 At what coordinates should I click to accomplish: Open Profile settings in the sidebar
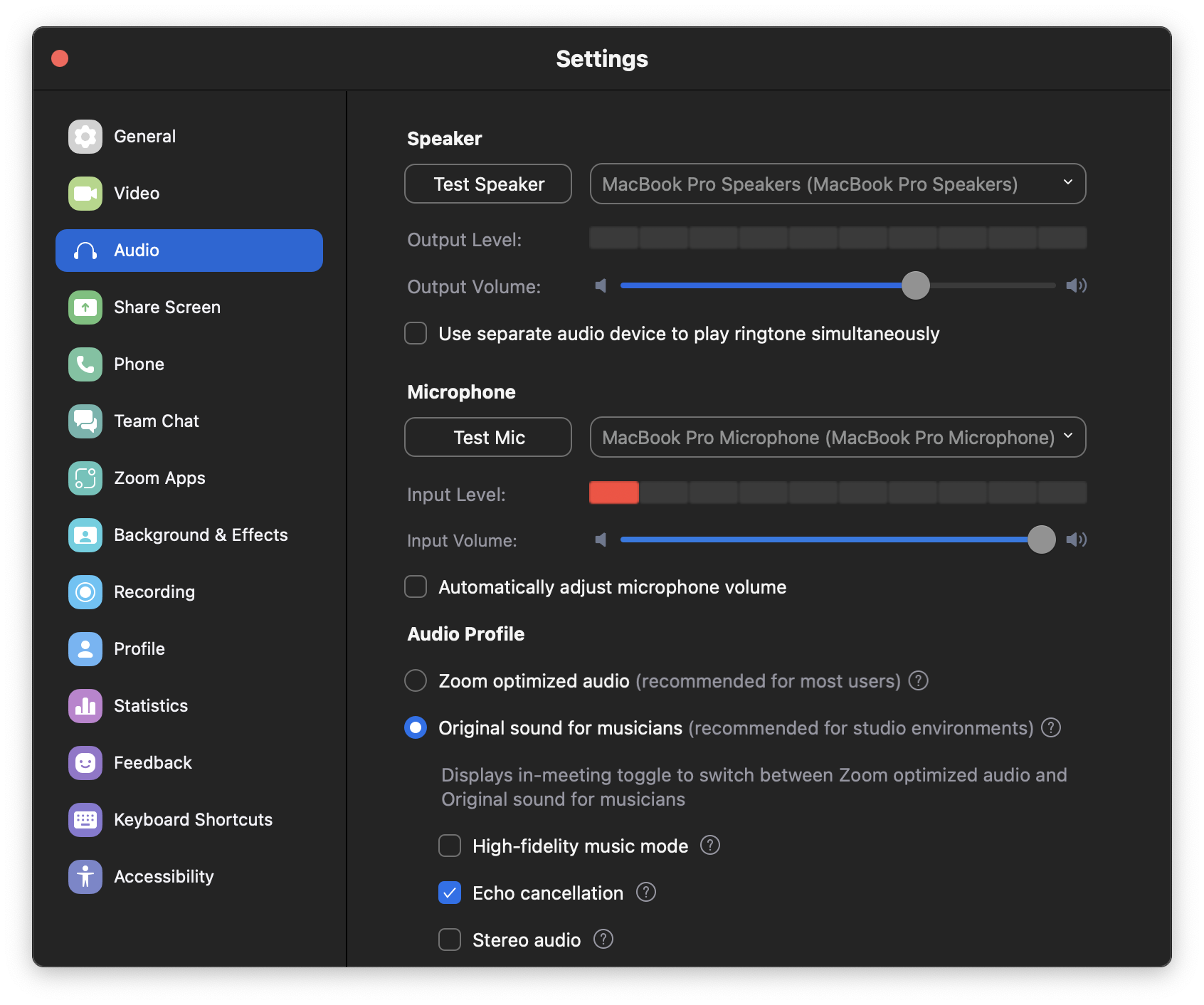pos(189,649)
